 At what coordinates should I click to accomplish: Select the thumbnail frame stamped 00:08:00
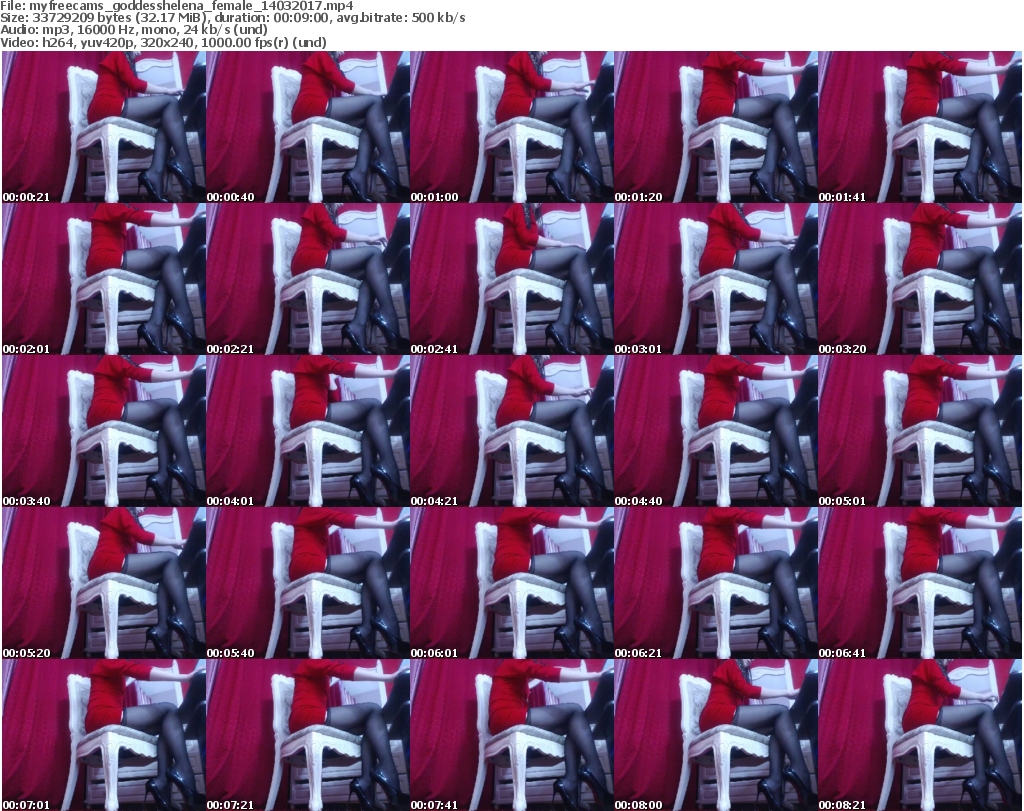point(715,735)
